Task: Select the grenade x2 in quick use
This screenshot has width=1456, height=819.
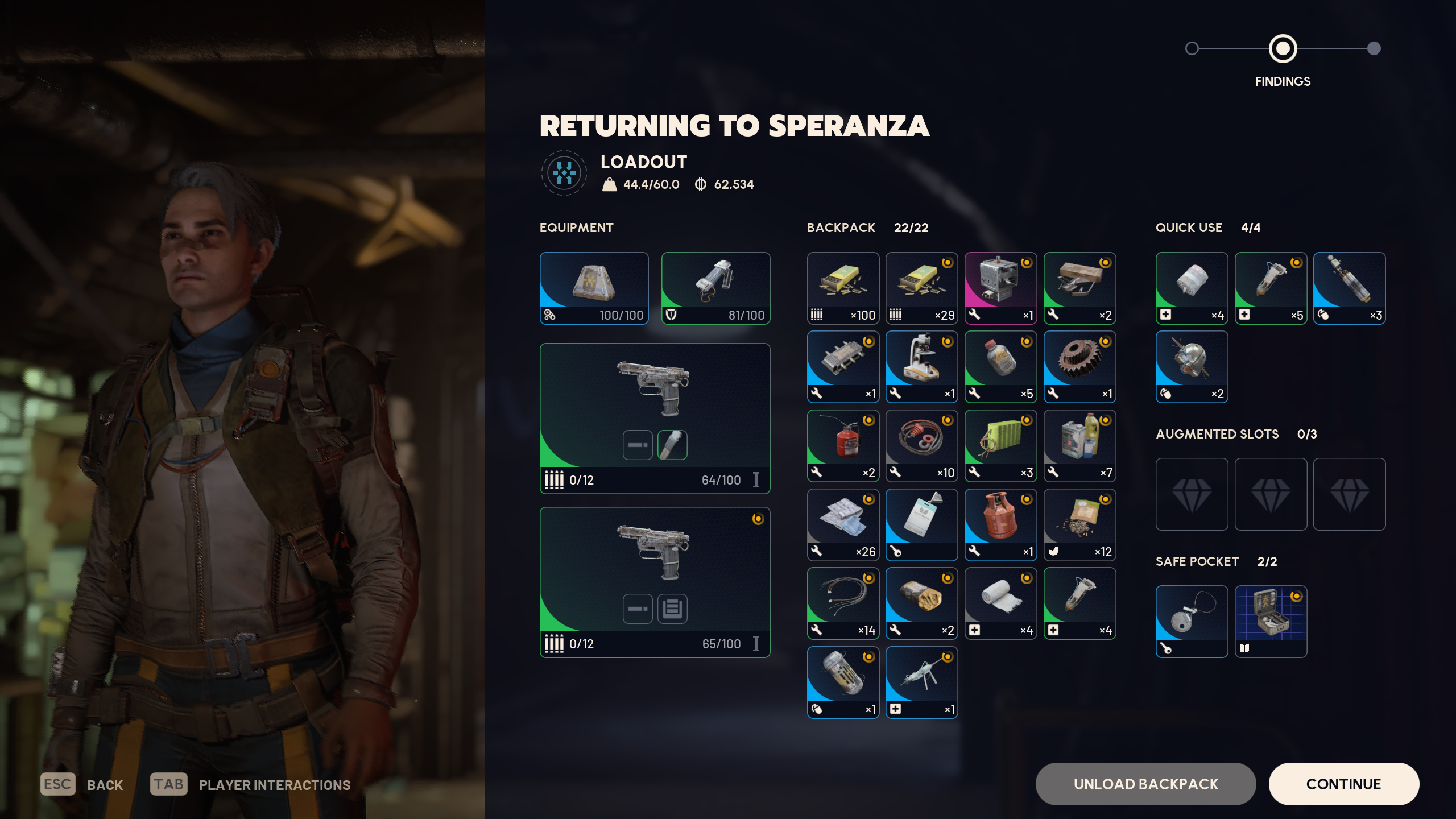Action: [1192, 367]
